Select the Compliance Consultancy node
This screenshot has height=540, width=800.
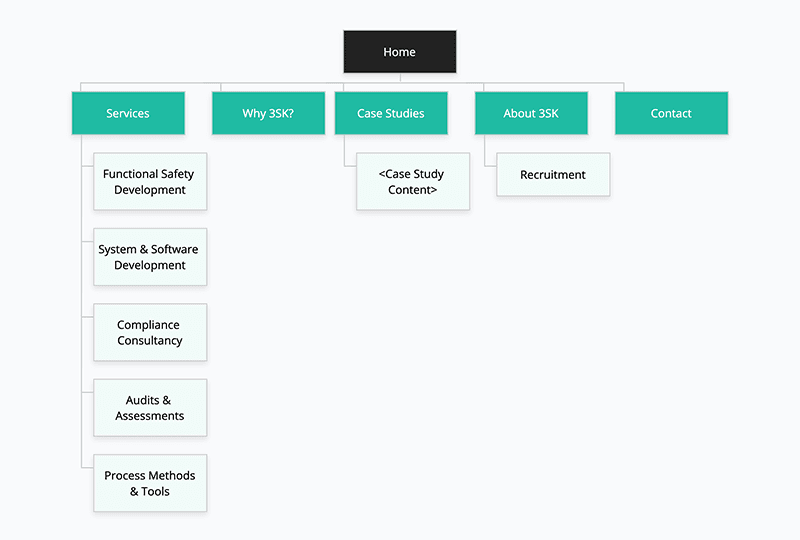(x=150, y=333)
